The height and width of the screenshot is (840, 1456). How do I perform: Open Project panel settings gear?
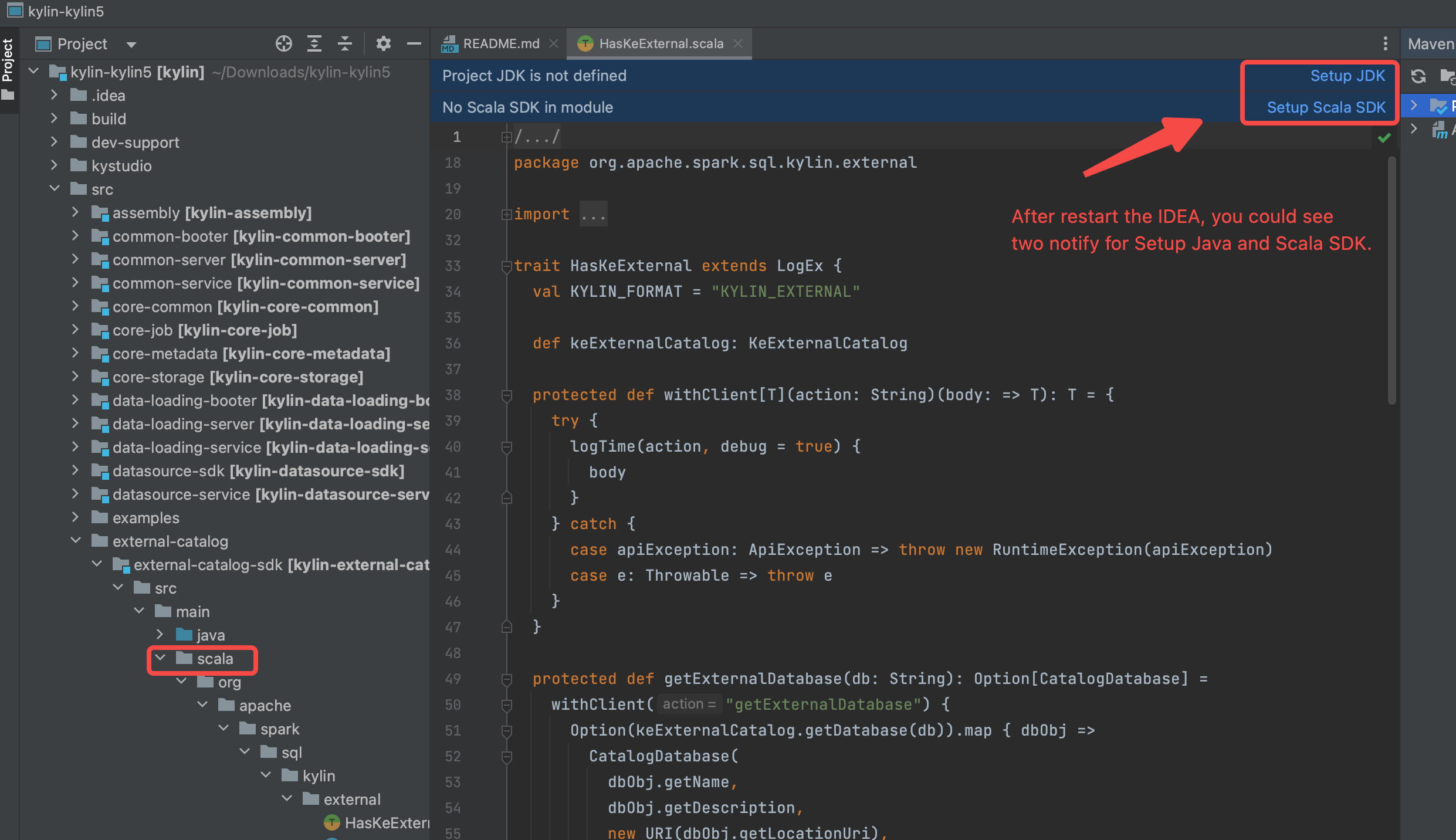click(383, 43)
